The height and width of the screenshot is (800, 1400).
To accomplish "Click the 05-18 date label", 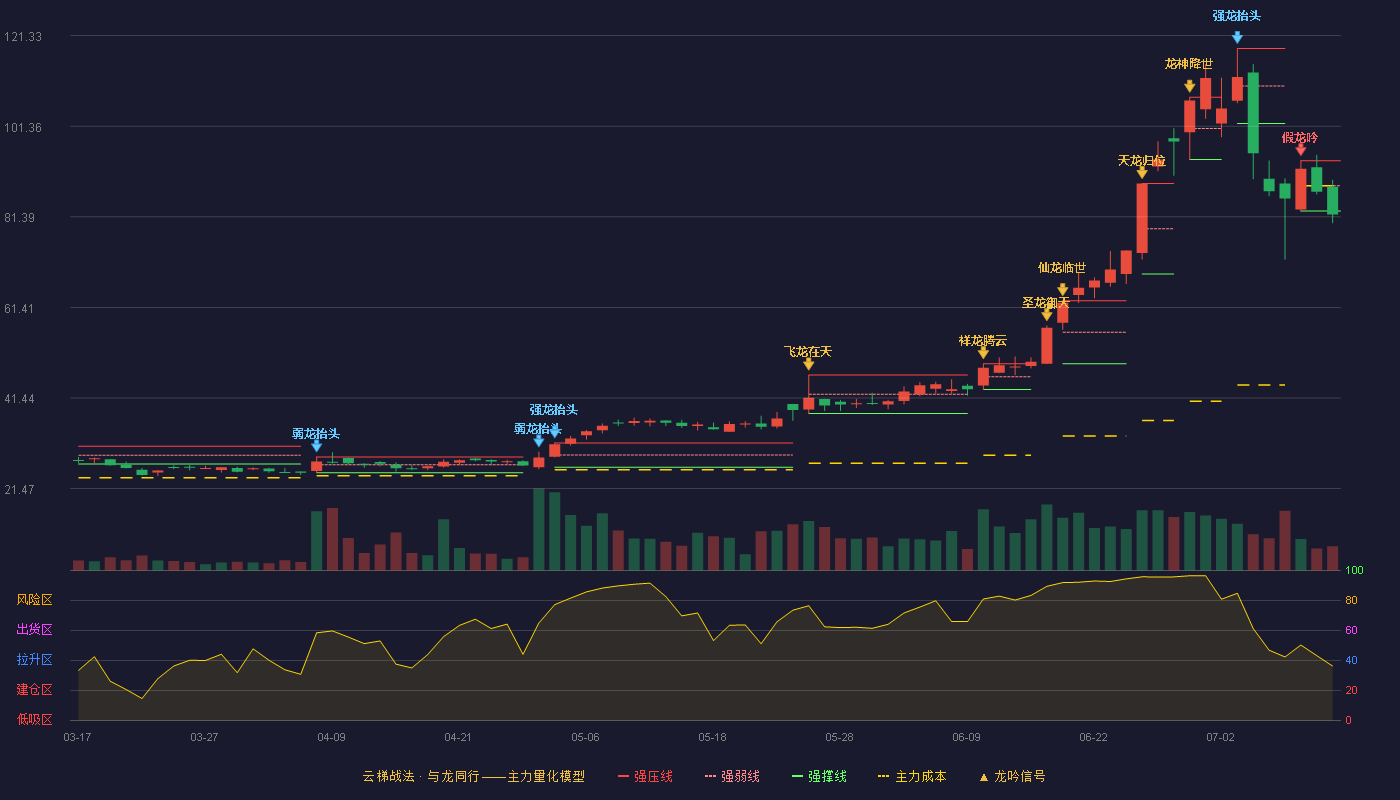I will pos(712,737).
